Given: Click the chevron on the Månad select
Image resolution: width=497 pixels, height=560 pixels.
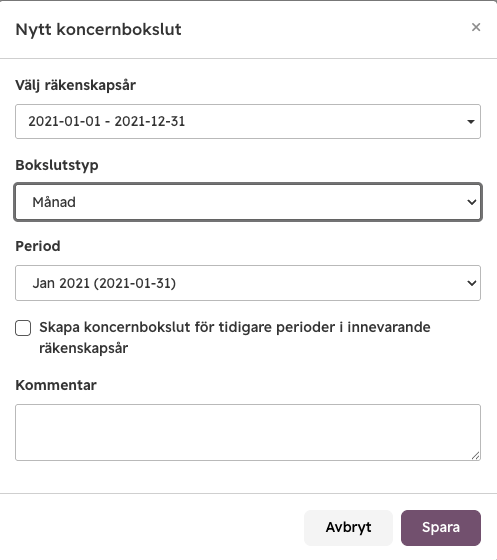Looking at the screenshot, I should 472,202.
